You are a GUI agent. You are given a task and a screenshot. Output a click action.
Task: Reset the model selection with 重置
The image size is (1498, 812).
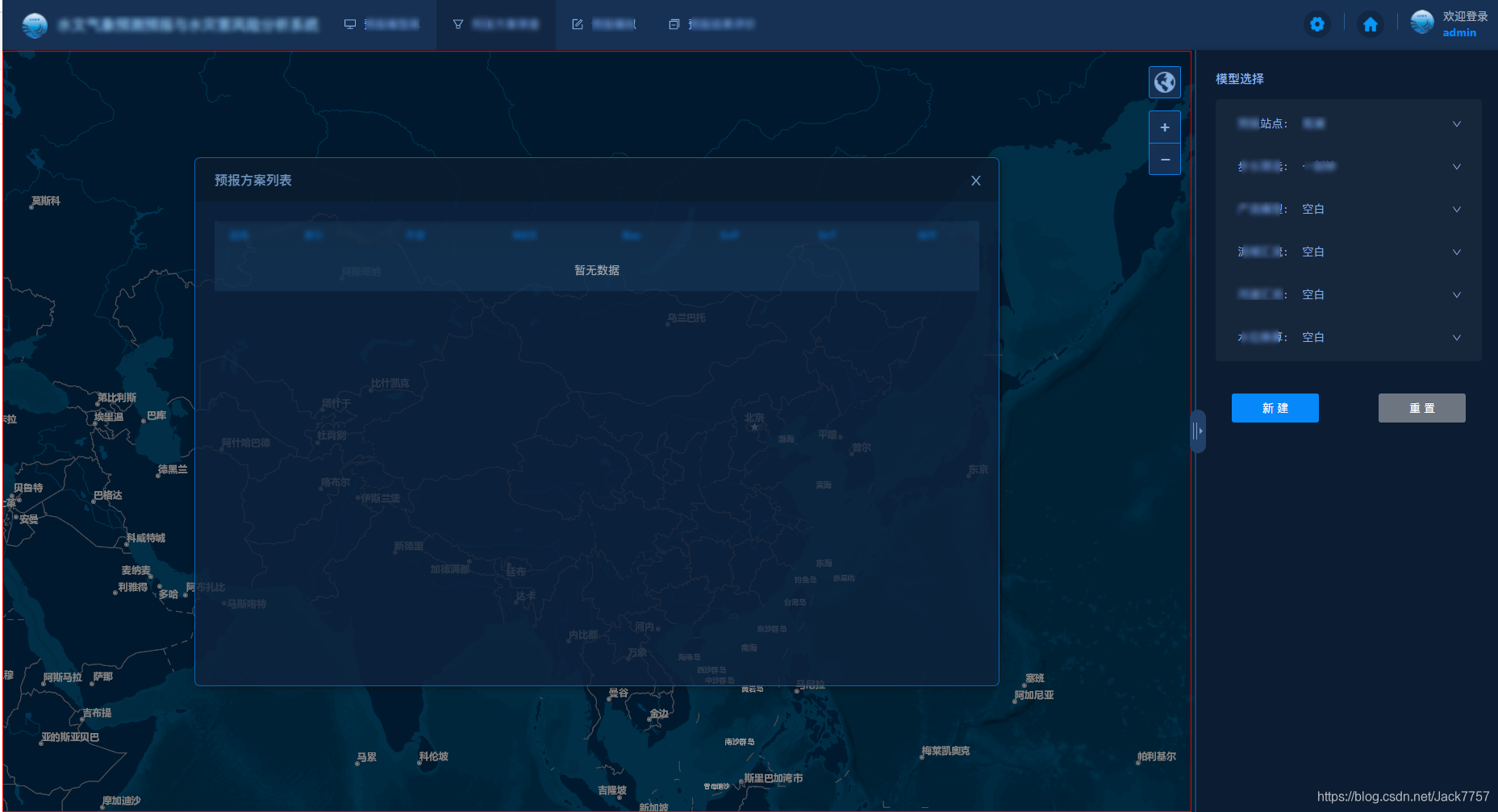point(1422,408)
